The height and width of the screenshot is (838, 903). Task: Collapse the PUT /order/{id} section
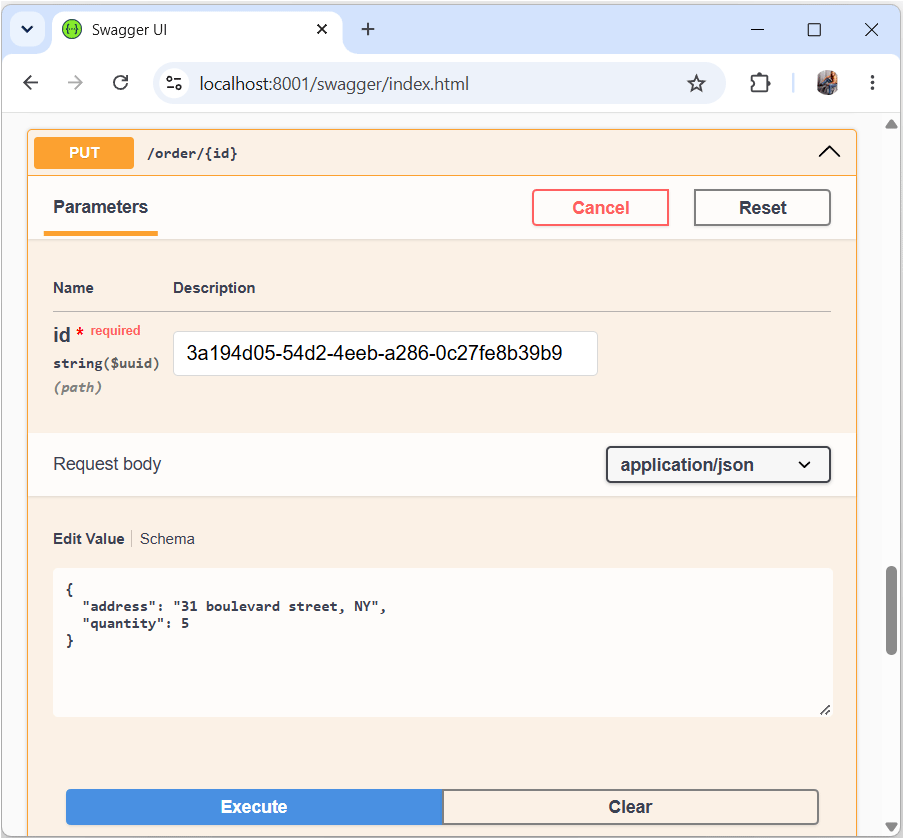829,152
